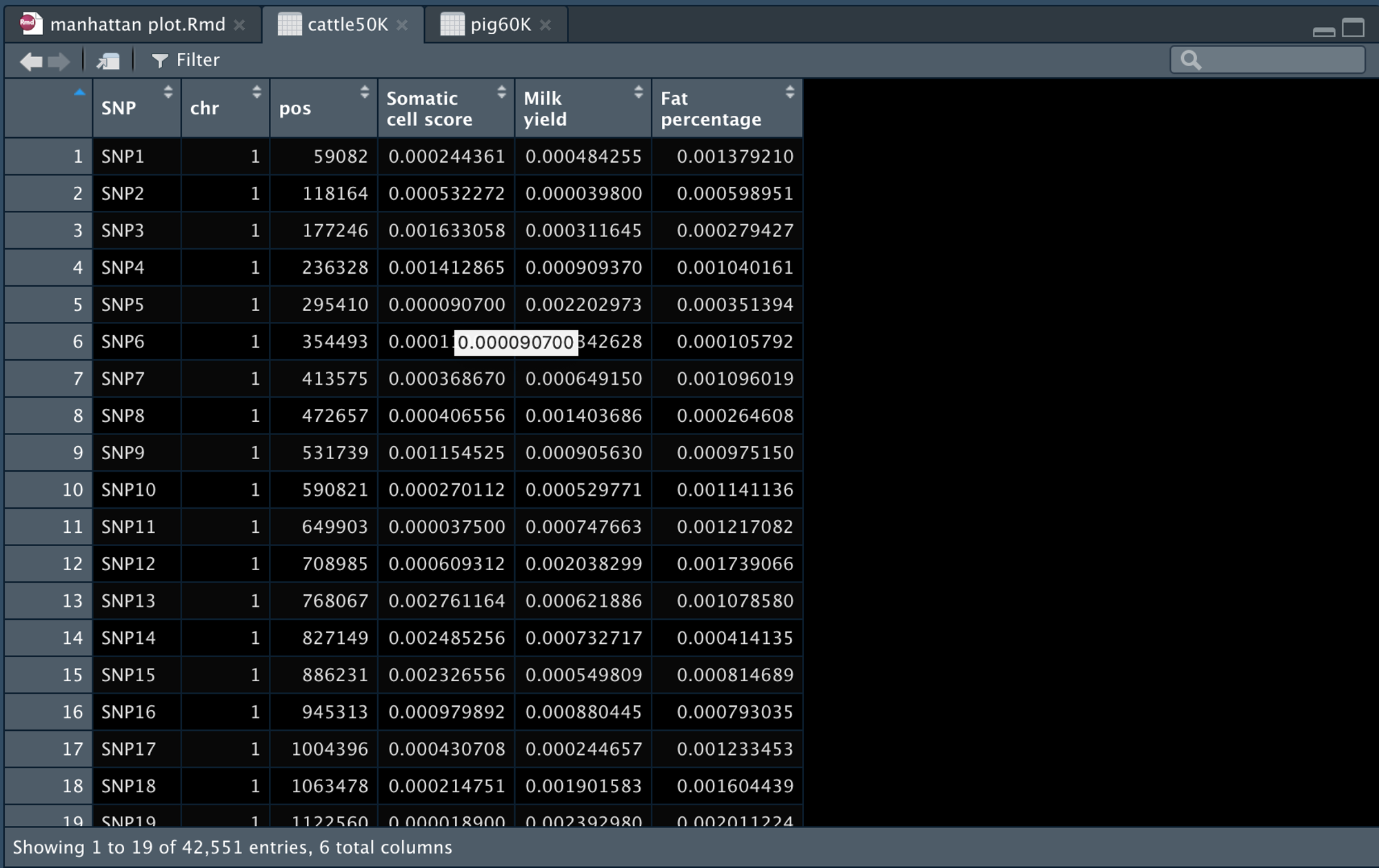The image size is (1379, 868).
Task: Go forward with the right arrow icon
Action: point(59,61)
